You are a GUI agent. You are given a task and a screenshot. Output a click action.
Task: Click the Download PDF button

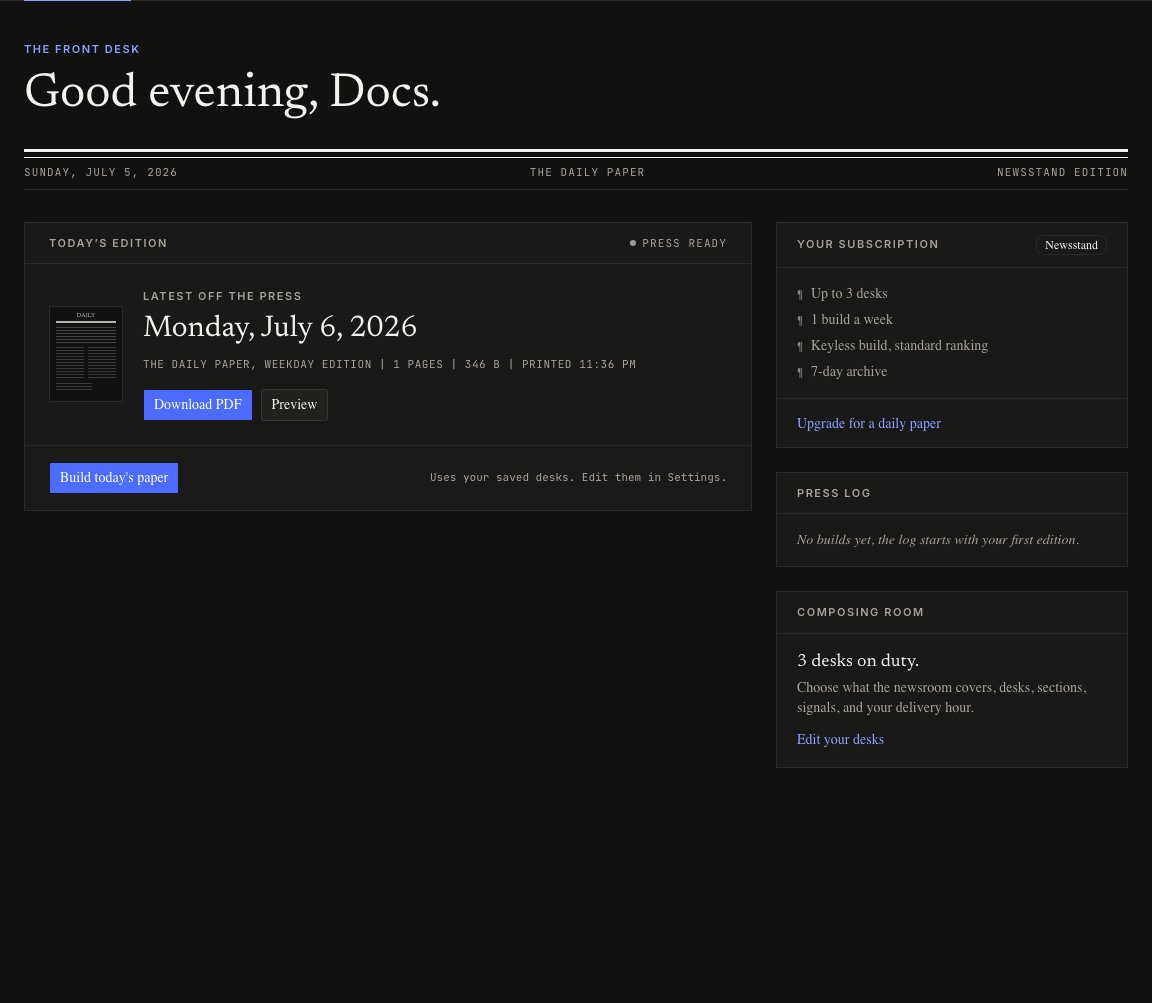pyautogui.click(x=198, y=405)
